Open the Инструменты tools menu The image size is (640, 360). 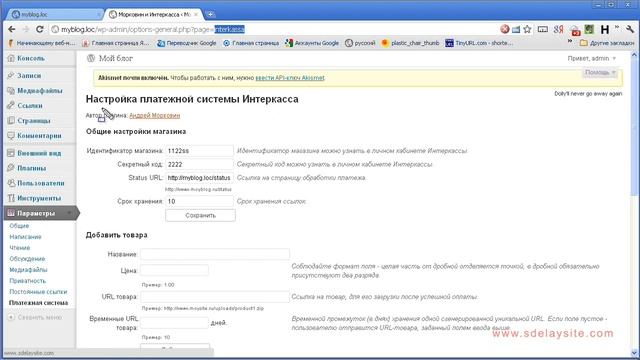point(39,198)
